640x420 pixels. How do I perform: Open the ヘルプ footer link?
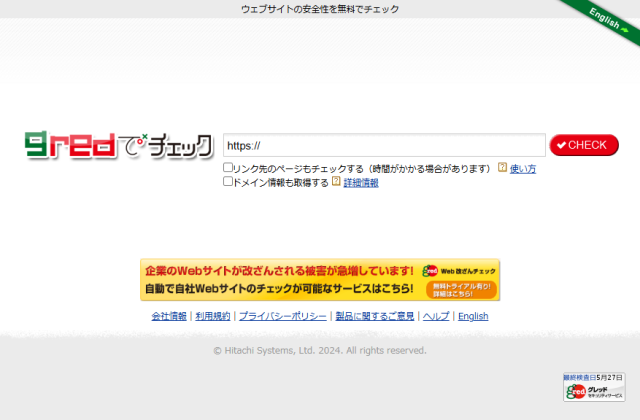coord(436,316)
